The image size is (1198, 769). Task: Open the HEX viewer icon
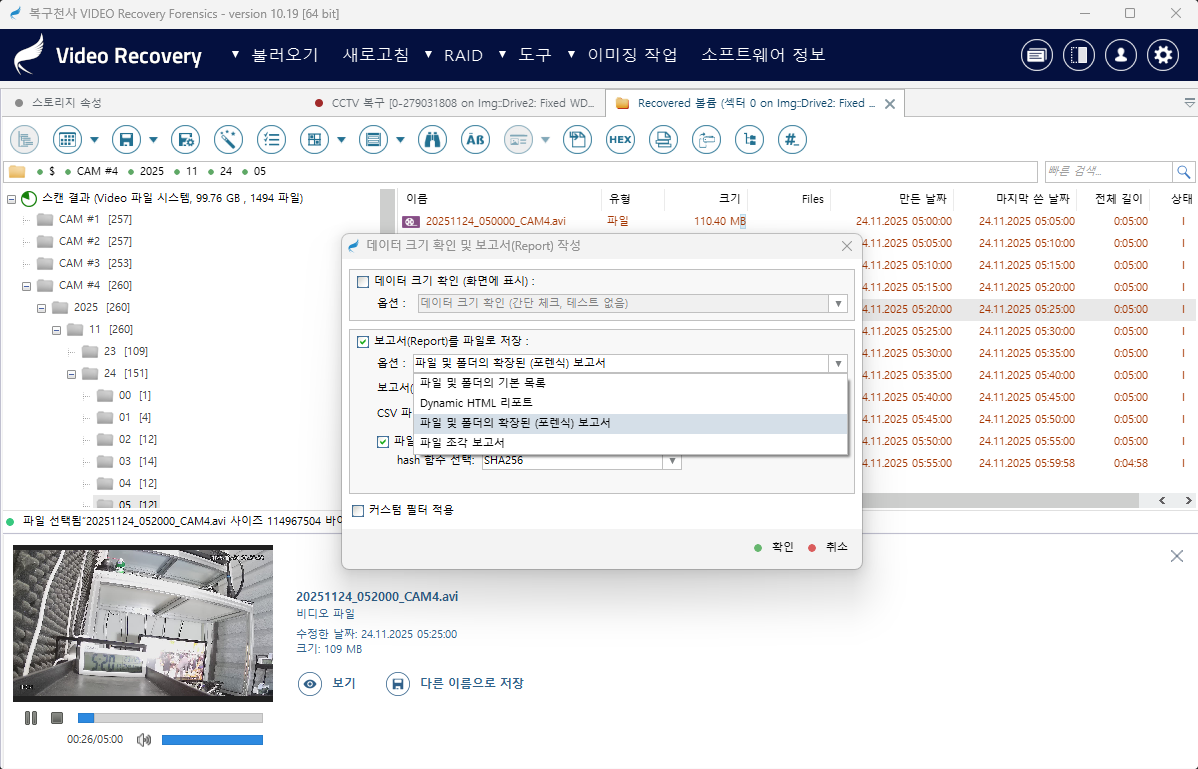tap(620, 140)
